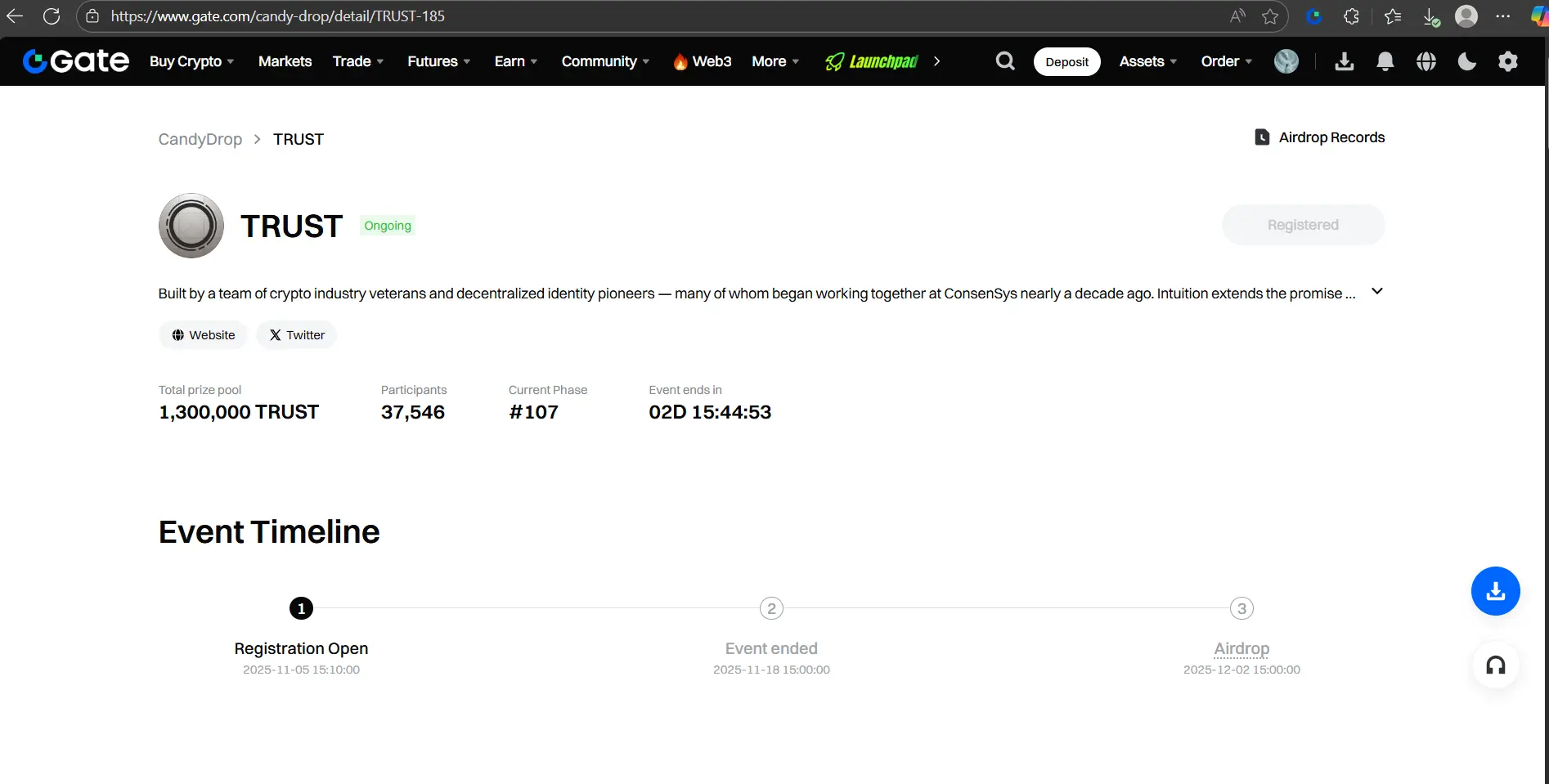Click the Event ended label
Viewport: 1549px width, 784px height.
[x=771, y=648]
